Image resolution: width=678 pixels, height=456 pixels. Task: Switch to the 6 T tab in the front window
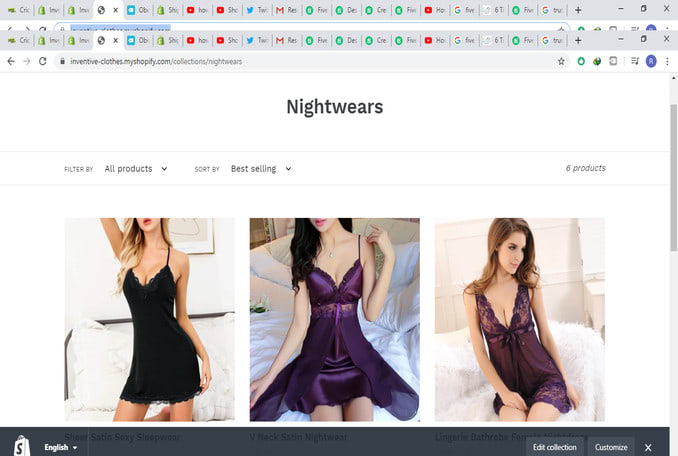pyautogui.click(x=494, y=40)
